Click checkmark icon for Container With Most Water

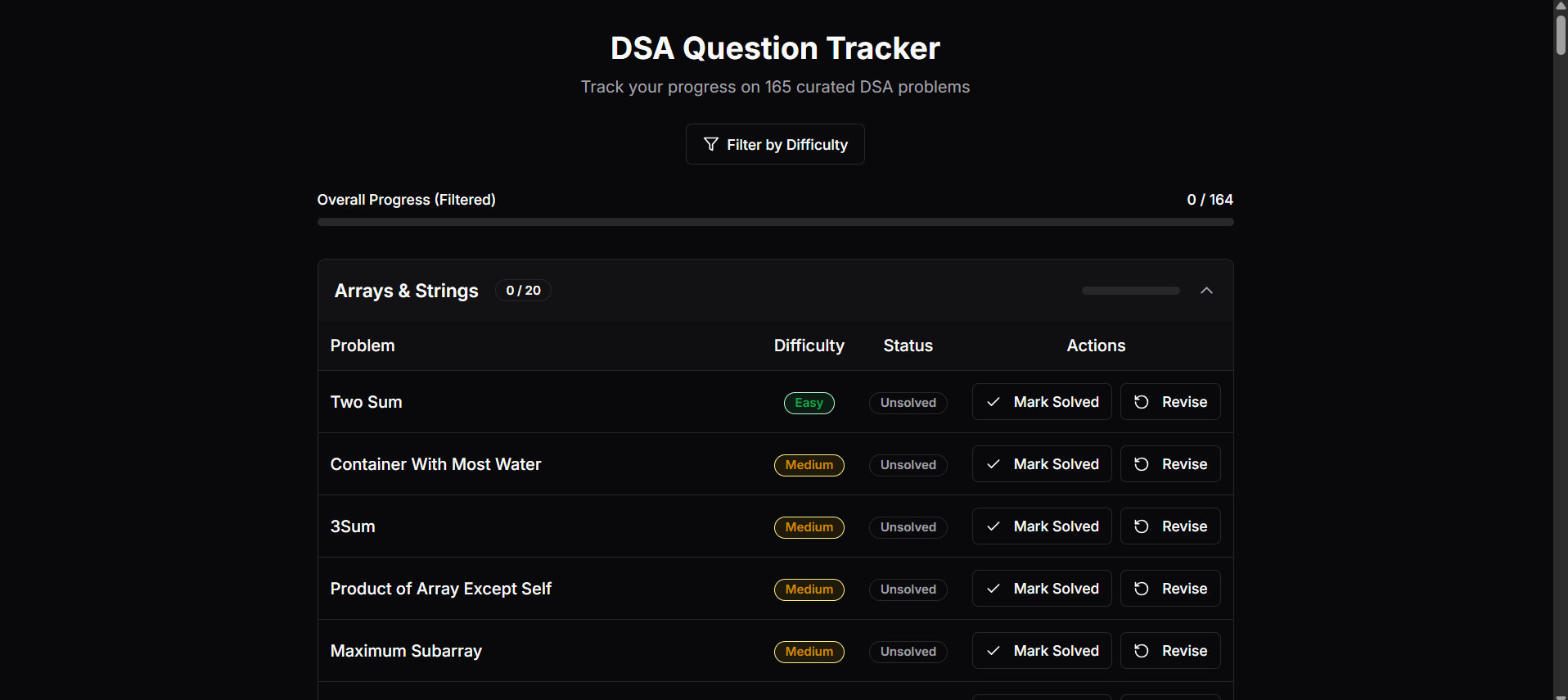993,464
